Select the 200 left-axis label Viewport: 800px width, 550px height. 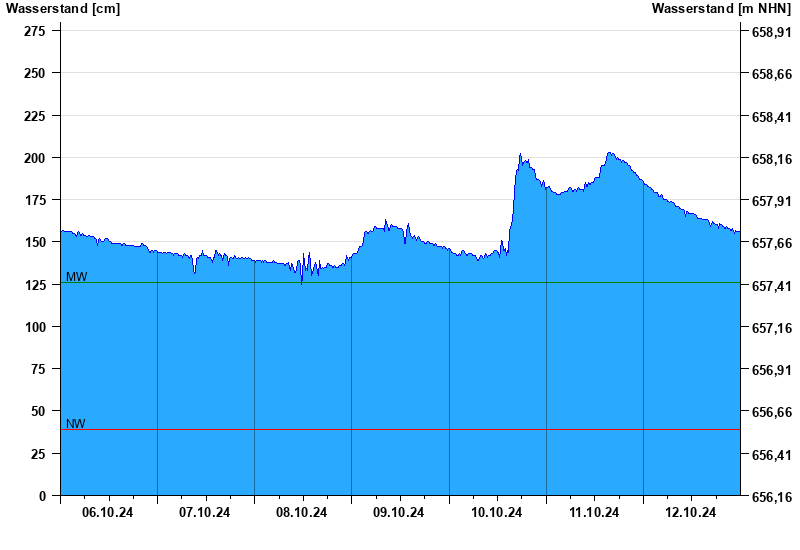click(35, 158)
